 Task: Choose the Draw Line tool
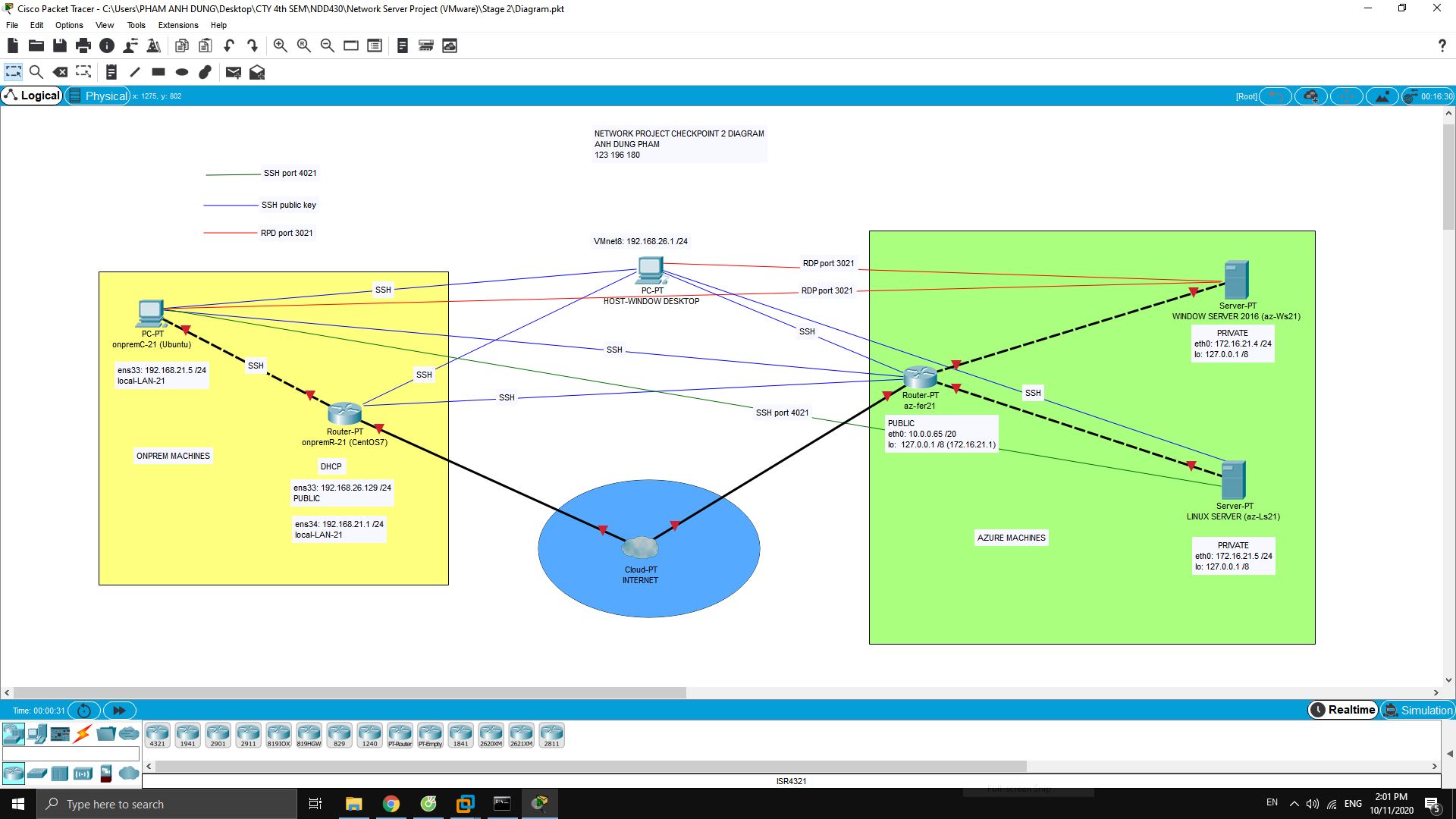click(x=134, y=72)
